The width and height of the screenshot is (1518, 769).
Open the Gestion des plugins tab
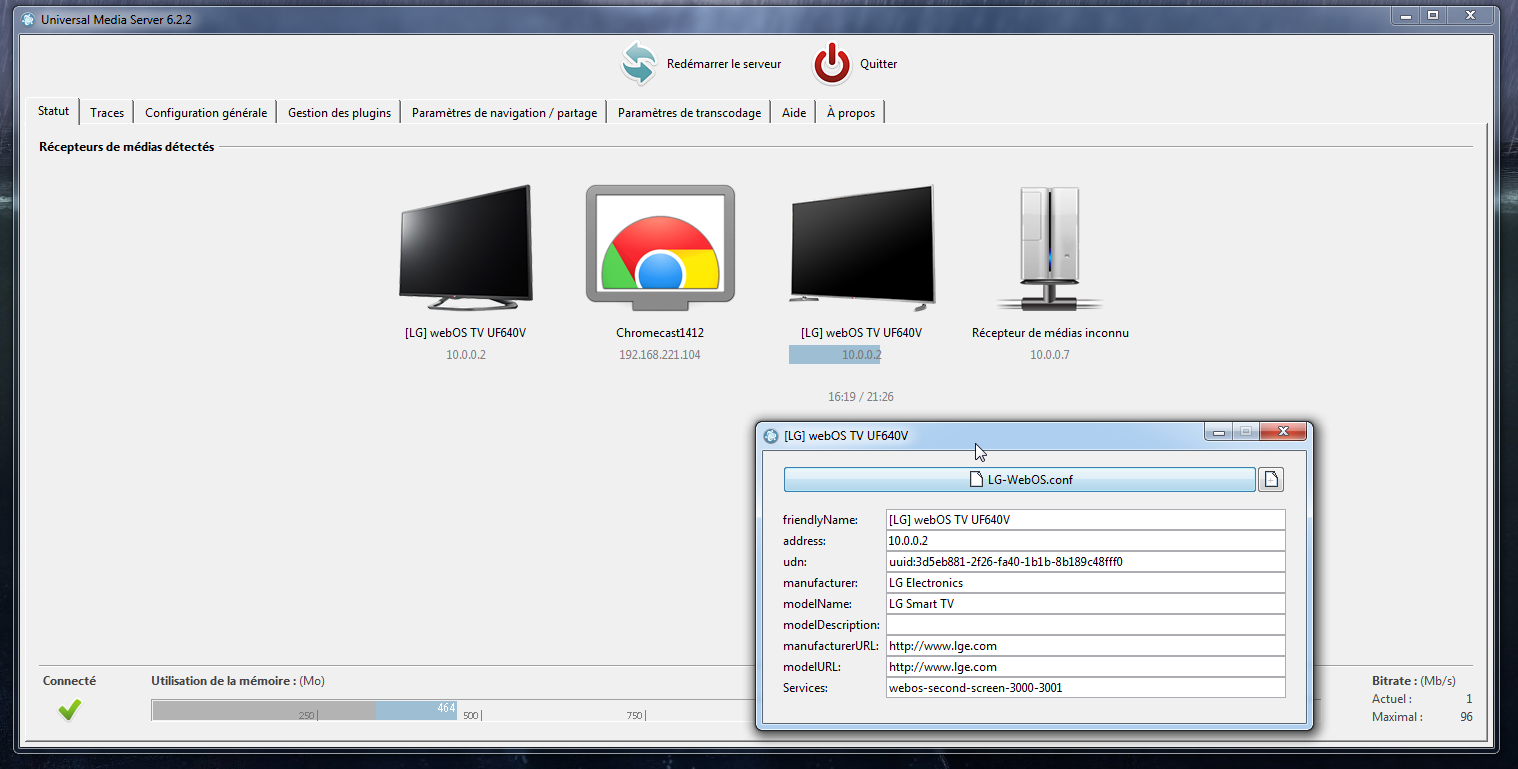339,113
